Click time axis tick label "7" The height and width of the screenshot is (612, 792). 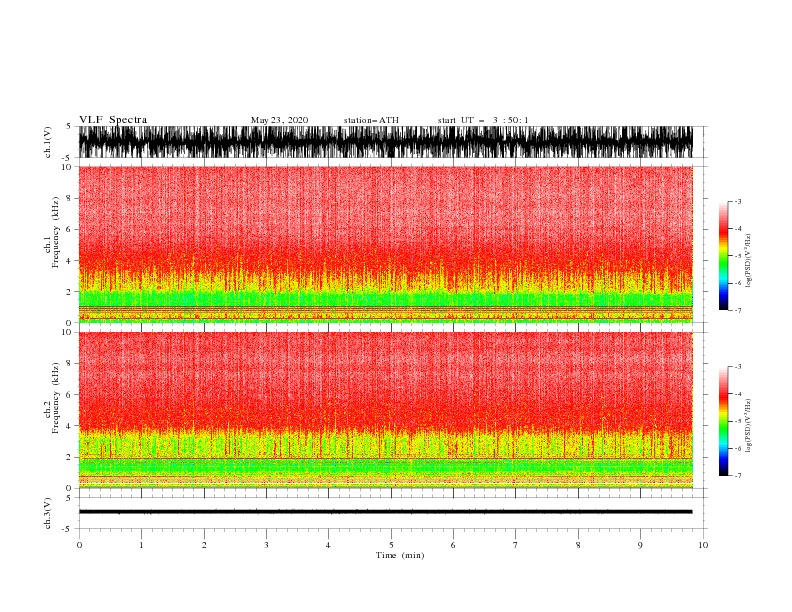click(x=516, y=545)
